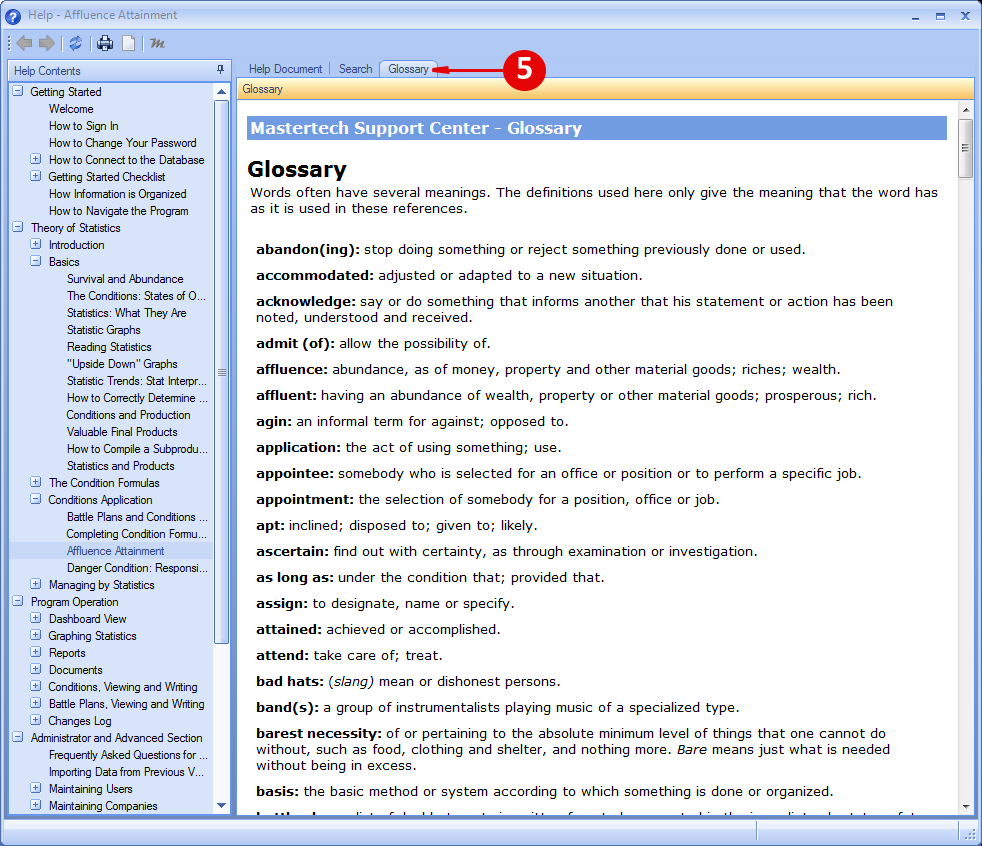This screenshot has height=846, width=982.
Task: Click glossary pane scroll-up arrow
Action: click(966, 110)
